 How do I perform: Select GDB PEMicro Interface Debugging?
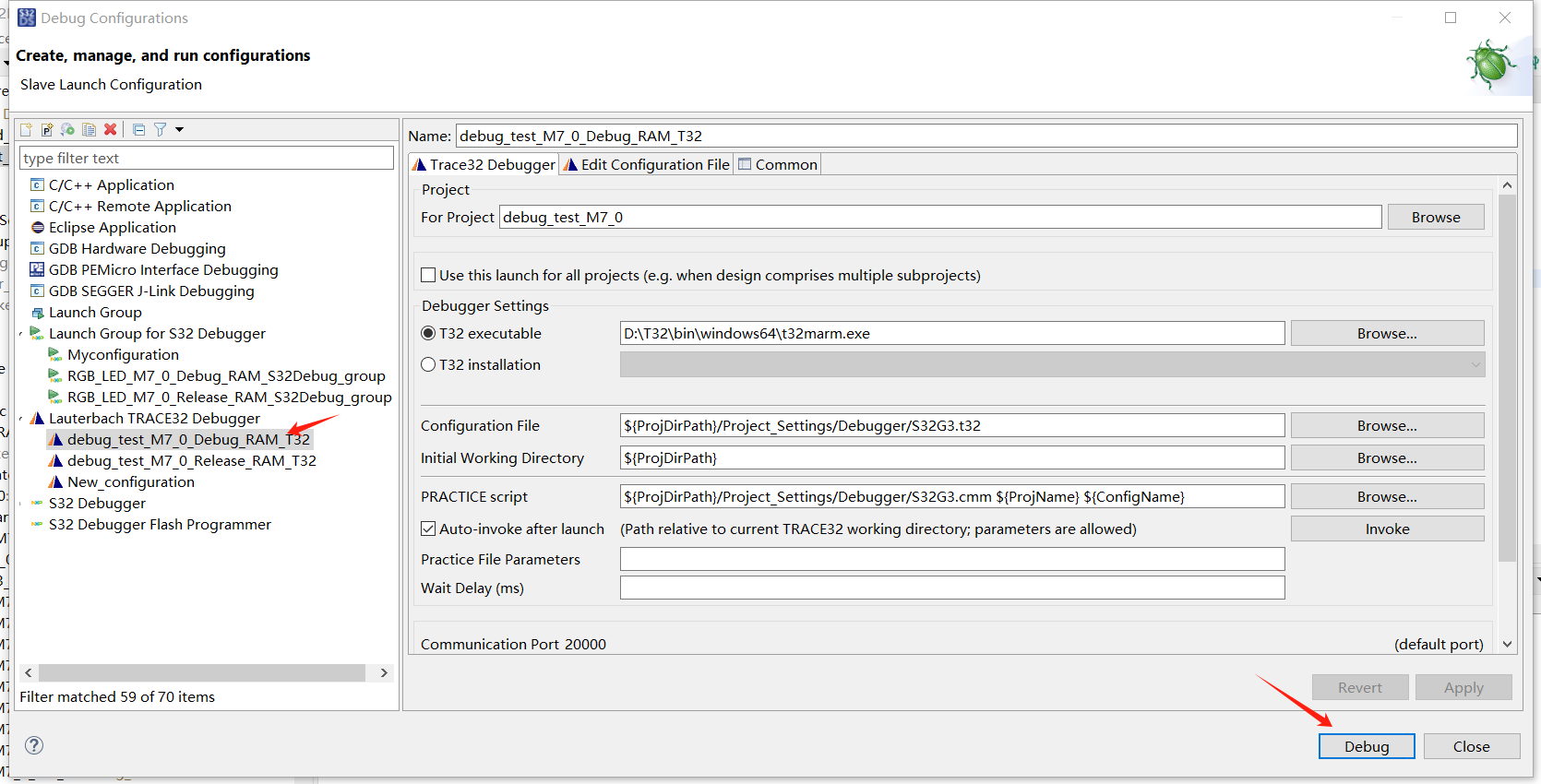pos(162,269)
